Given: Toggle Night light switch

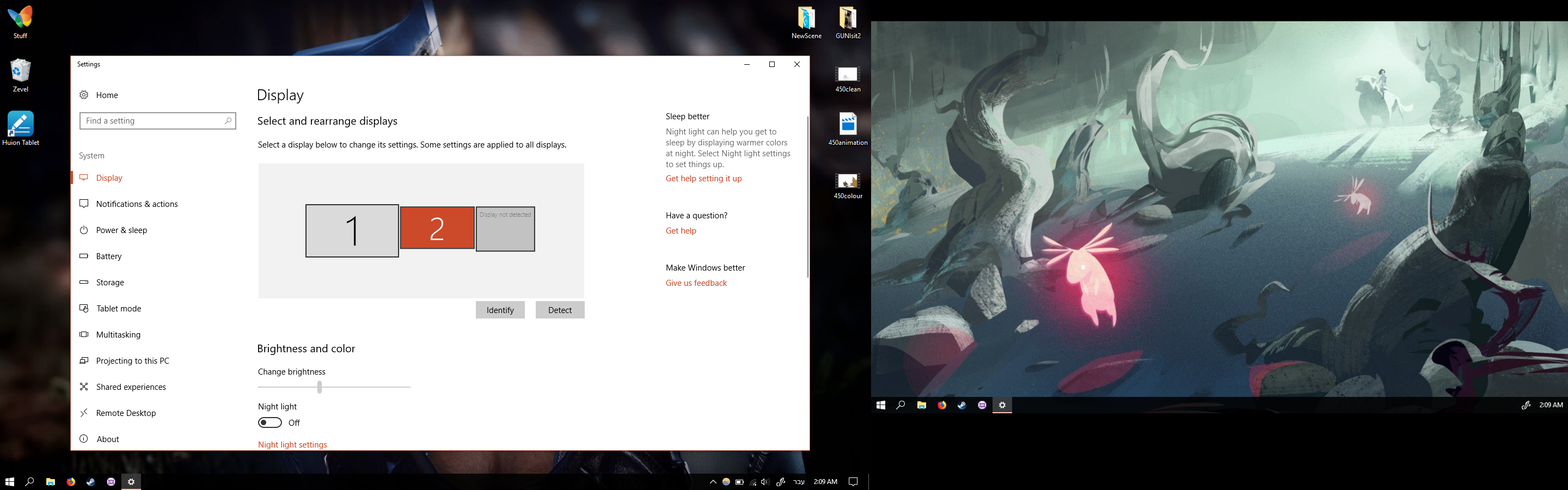Looking at the screenshot, I should (269, 422).
